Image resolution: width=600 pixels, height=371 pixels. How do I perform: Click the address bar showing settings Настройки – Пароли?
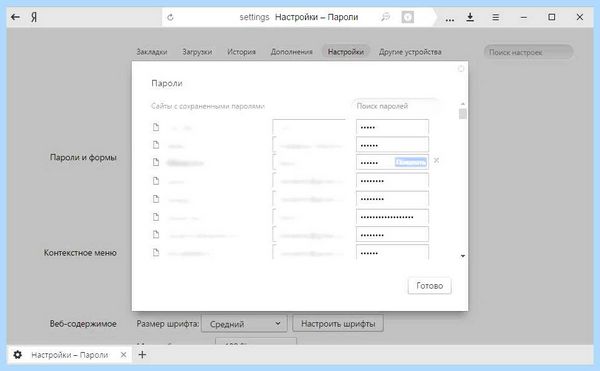coord(298,17)
